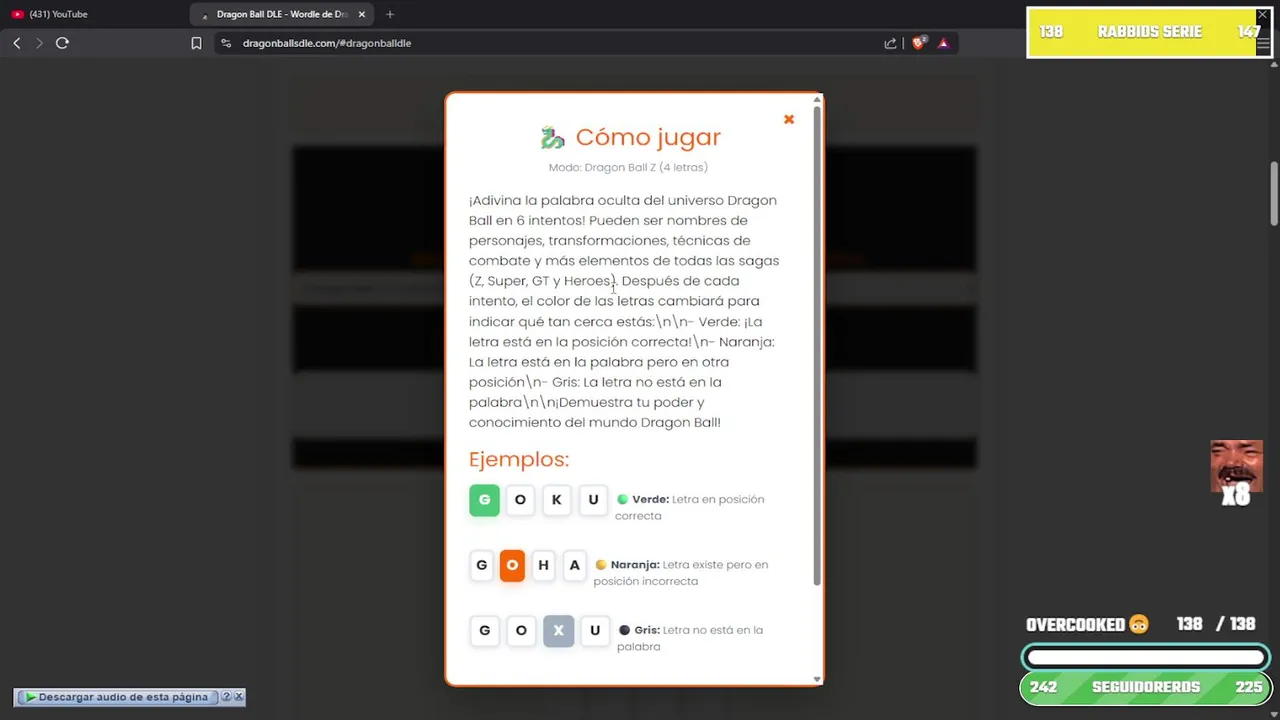Viewport: 1280px width, 720px height.
Task: Close the yellow RABBIDS SERIE overlay
Action: (1262, 15)
